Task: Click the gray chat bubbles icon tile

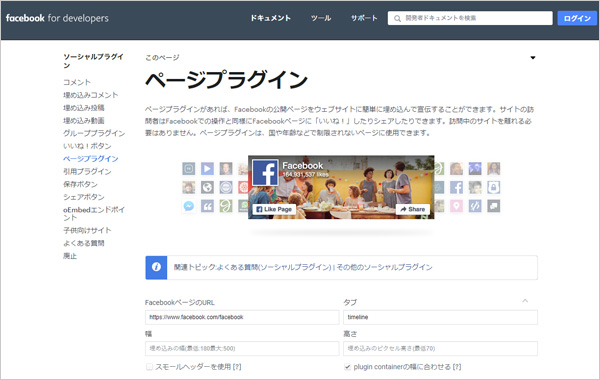Action: (x=494, y=206)
